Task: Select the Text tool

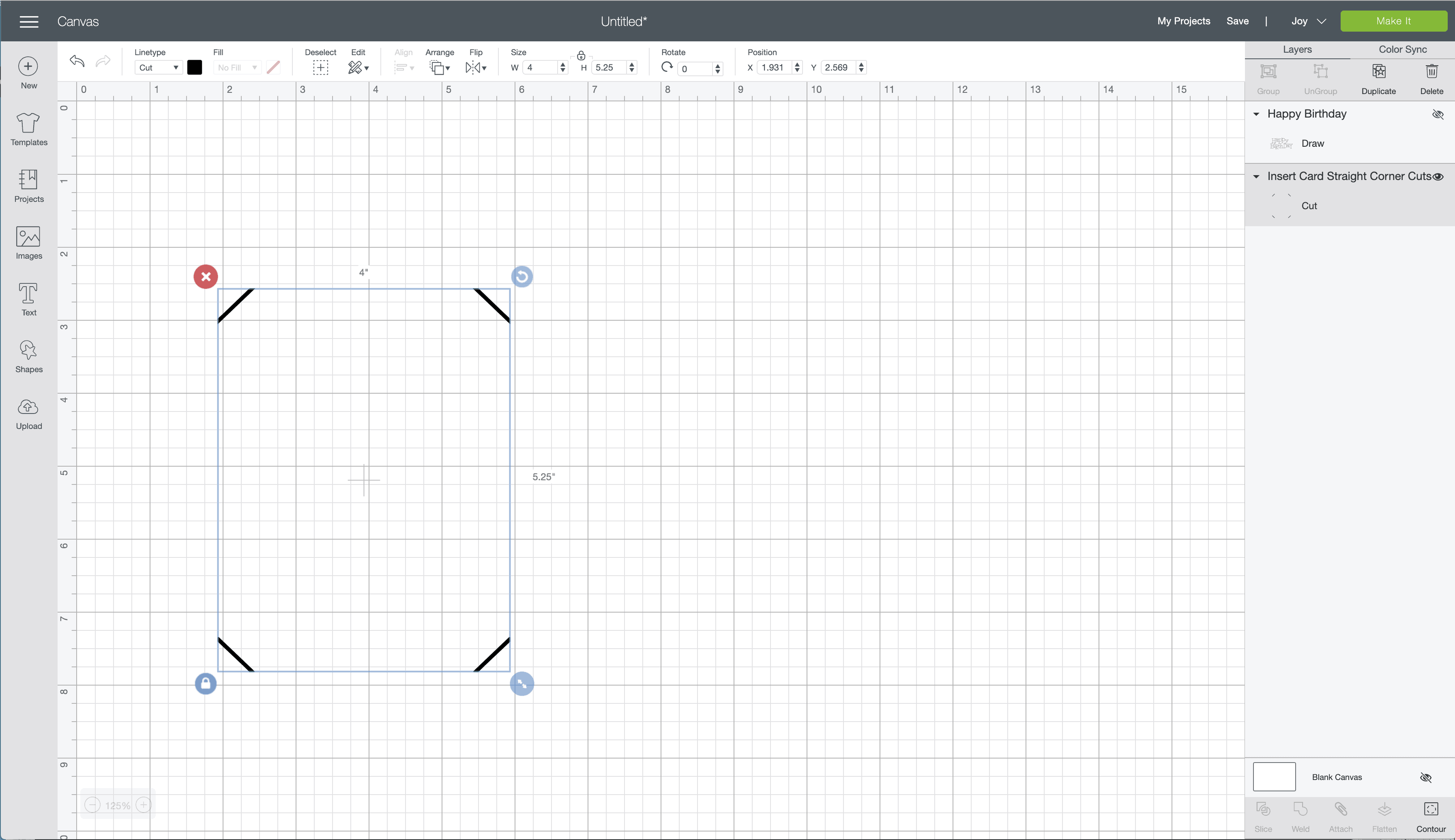Action: click(28, 299)
